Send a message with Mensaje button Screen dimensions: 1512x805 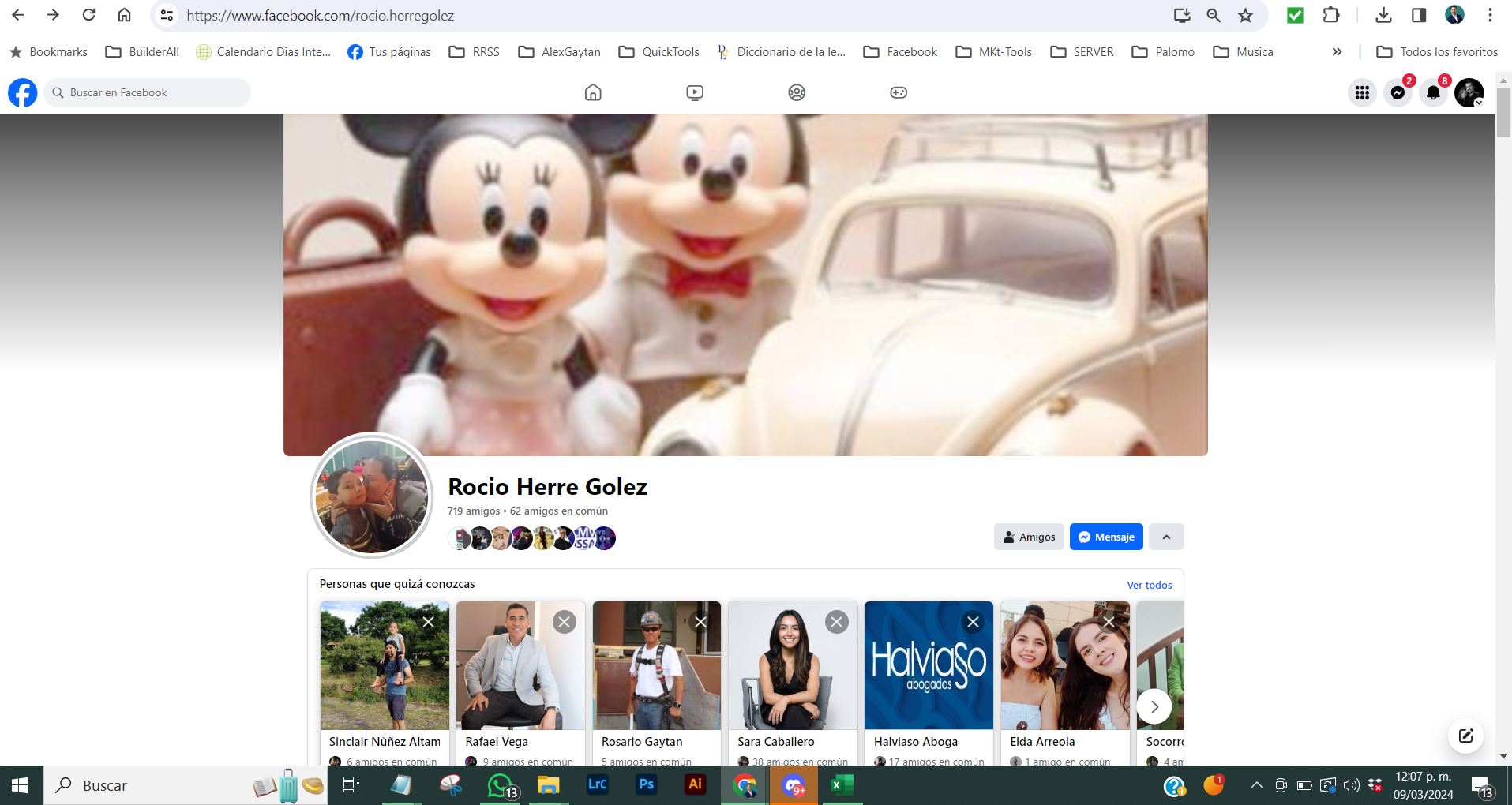tap(1106, 537)
